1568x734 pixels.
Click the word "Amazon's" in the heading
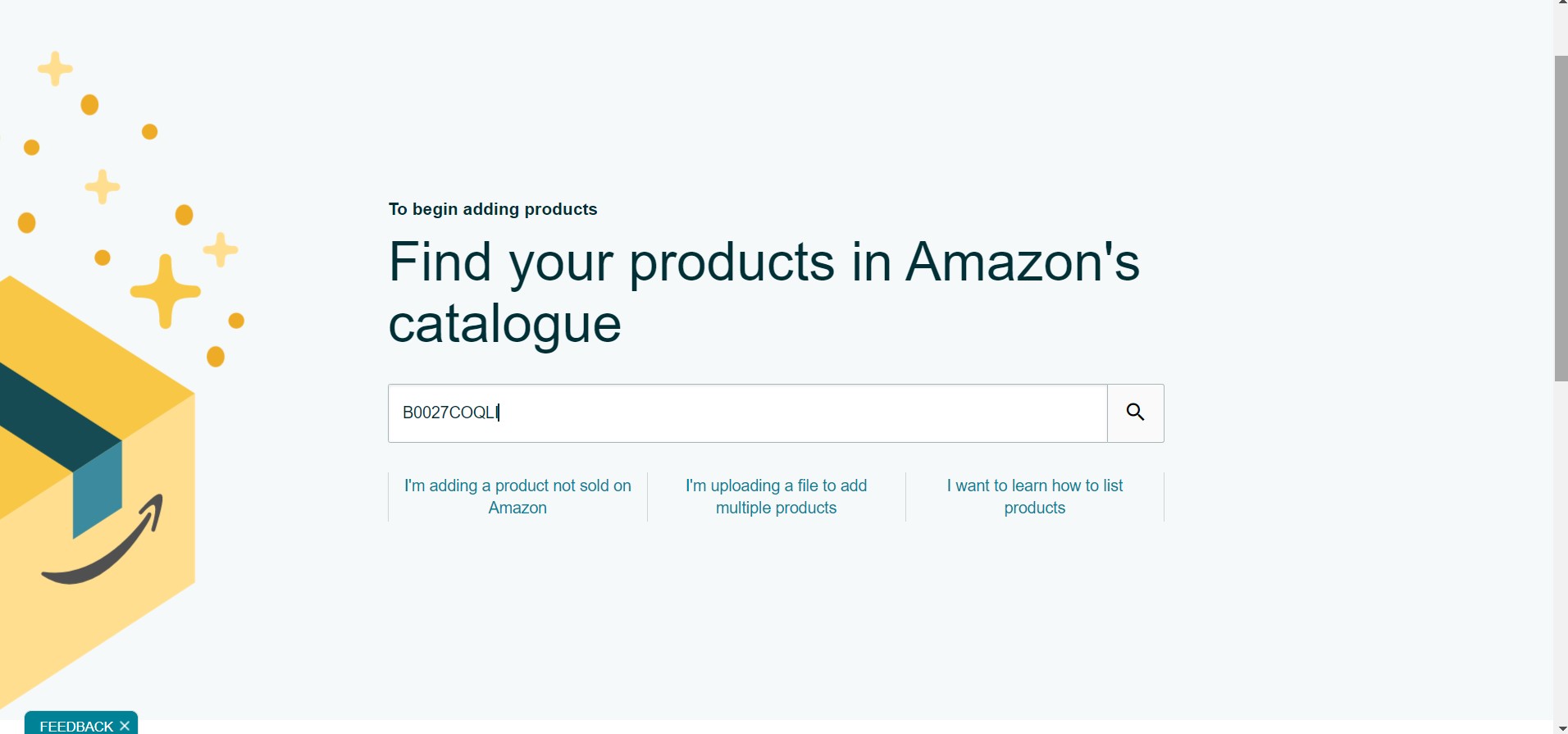(1022, 262)
